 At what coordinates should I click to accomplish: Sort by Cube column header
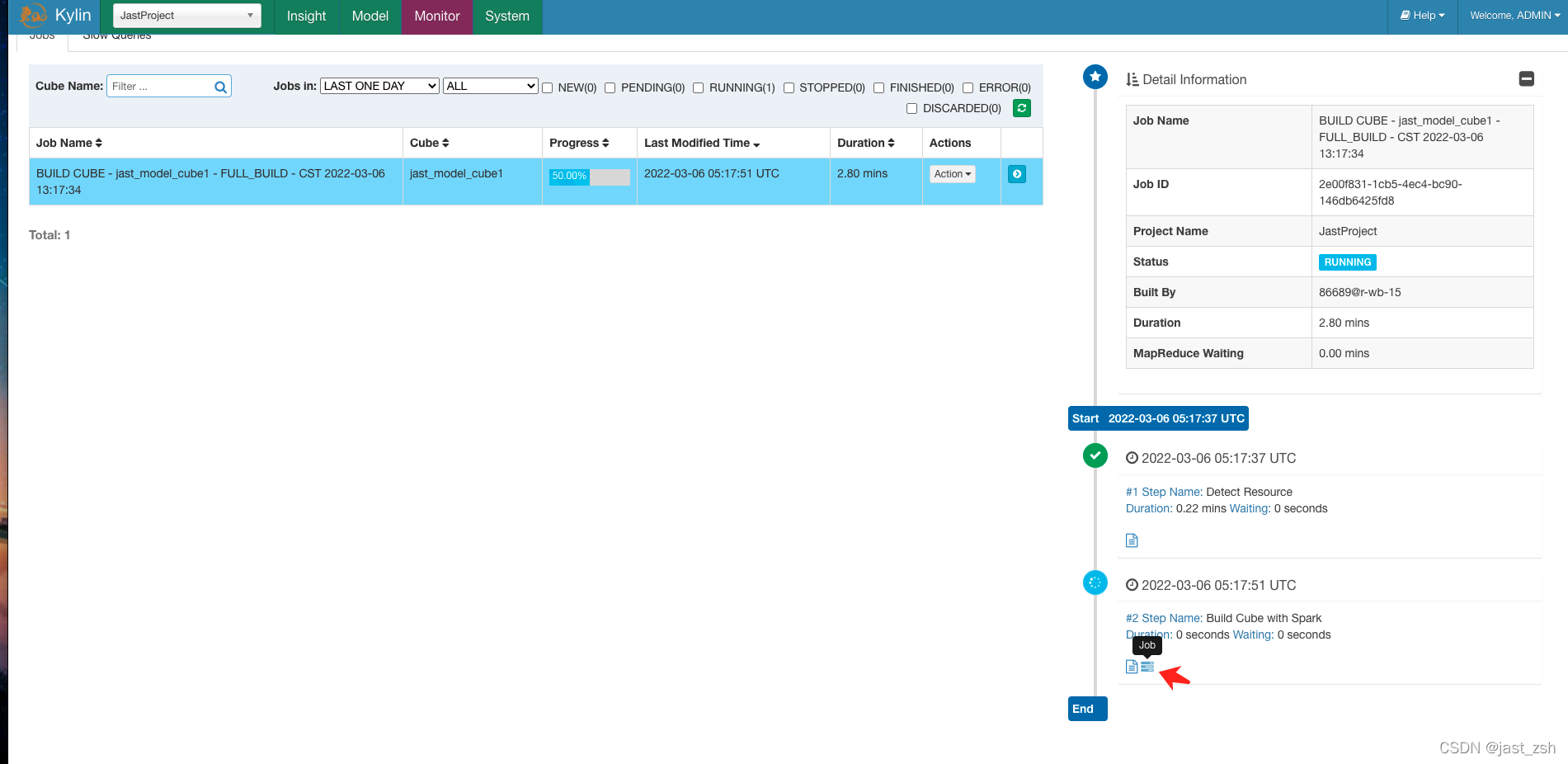pos(430,143)
